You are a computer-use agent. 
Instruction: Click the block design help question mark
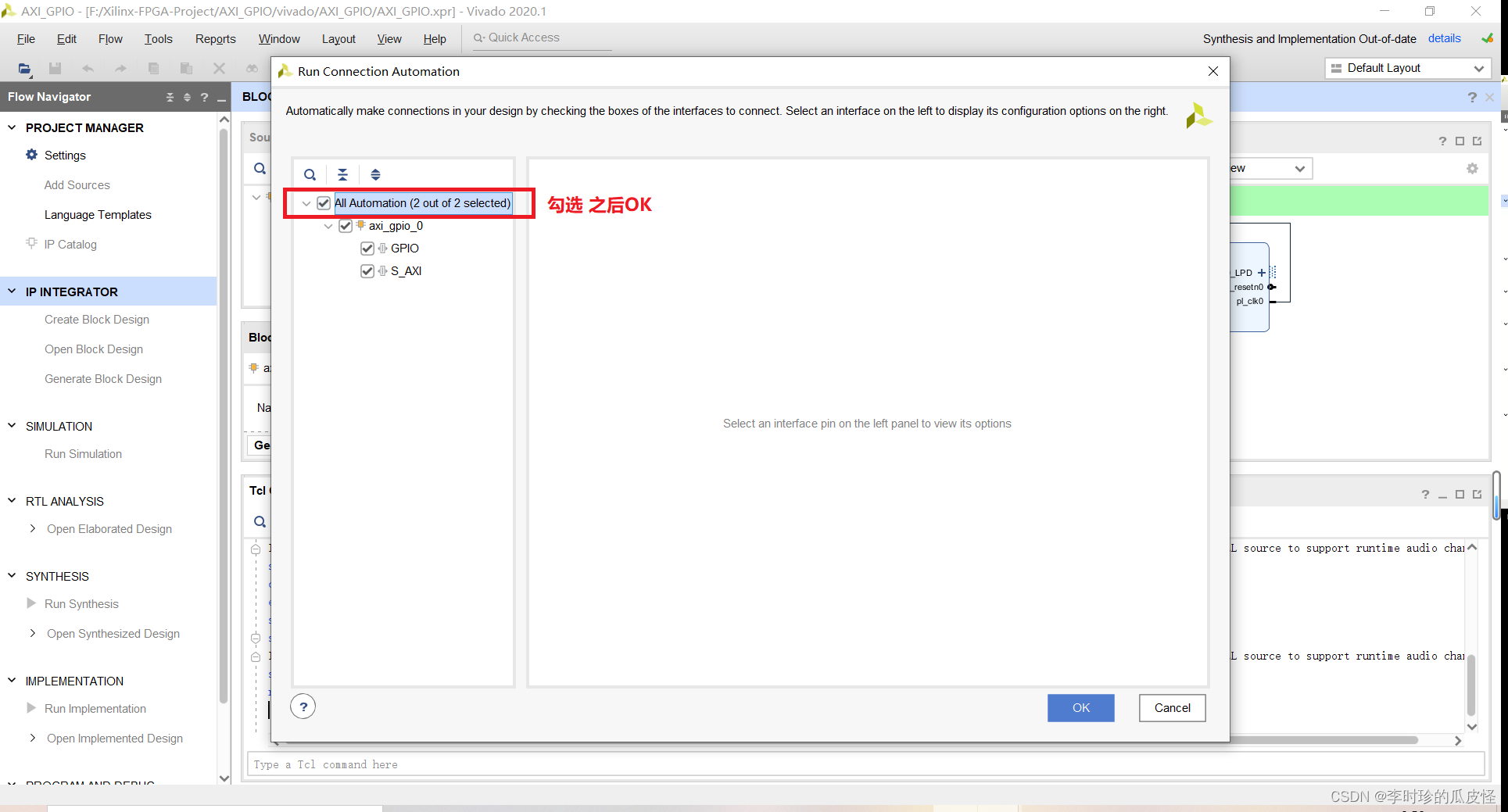tap(1472, 97)
